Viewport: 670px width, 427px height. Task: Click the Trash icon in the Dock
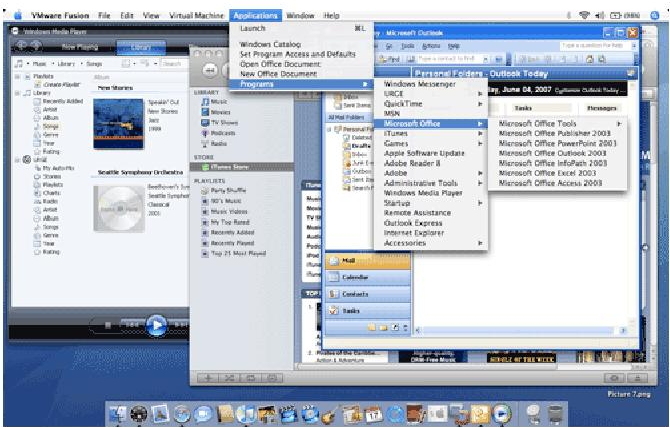pyautogui.click(x=555, y=414)
